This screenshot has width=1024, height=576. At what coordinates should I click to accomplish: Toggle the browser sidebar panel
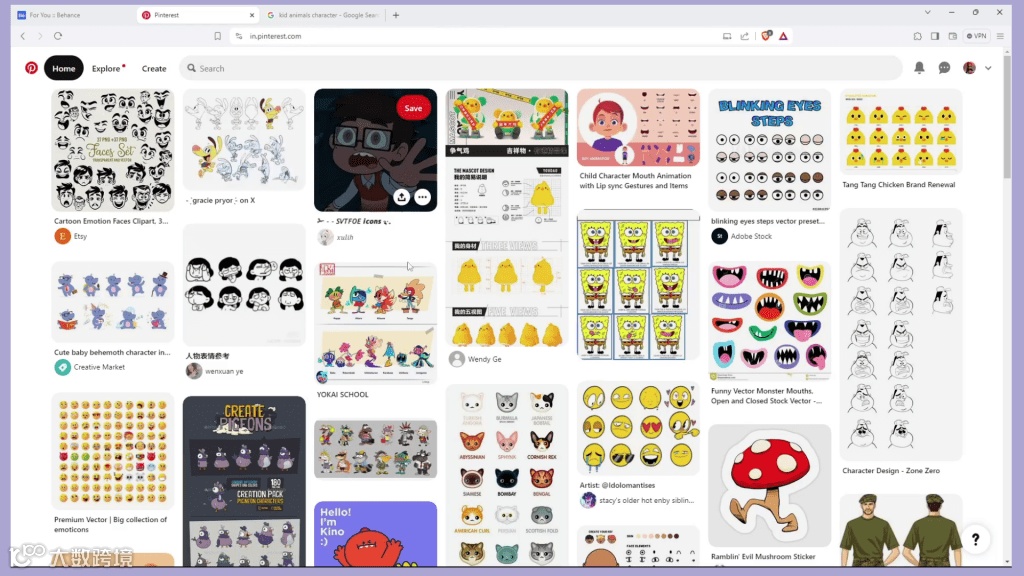935,36
